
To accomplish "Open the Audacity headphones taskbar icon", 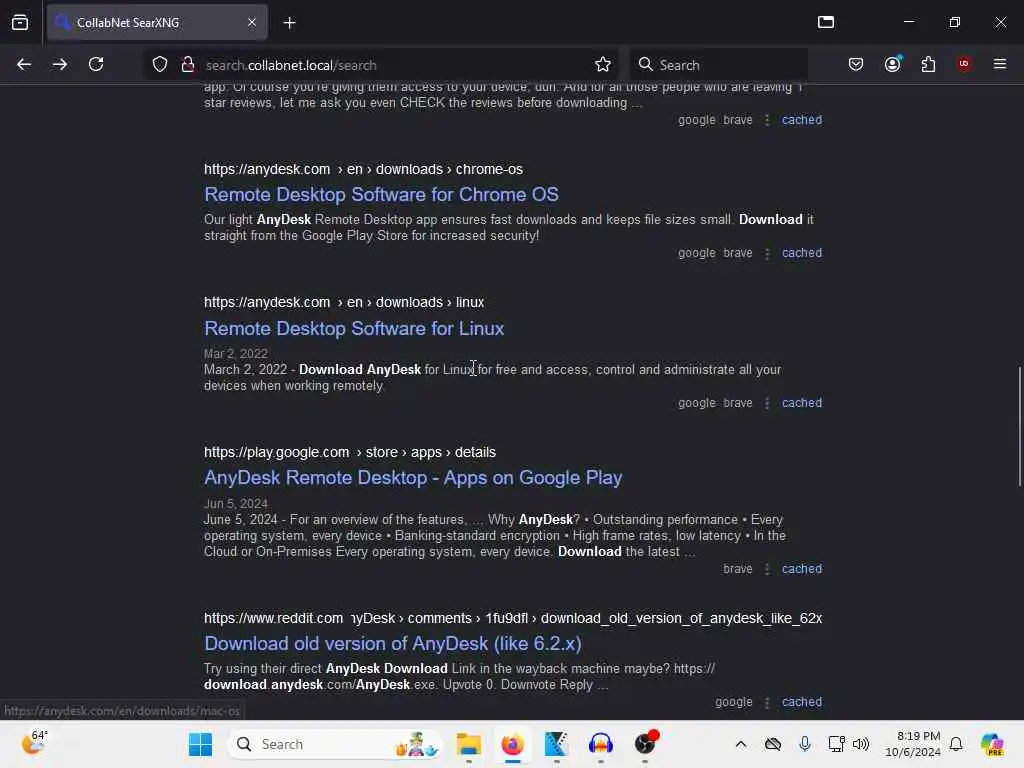I will pyautogui.click(x=601, y=744).
